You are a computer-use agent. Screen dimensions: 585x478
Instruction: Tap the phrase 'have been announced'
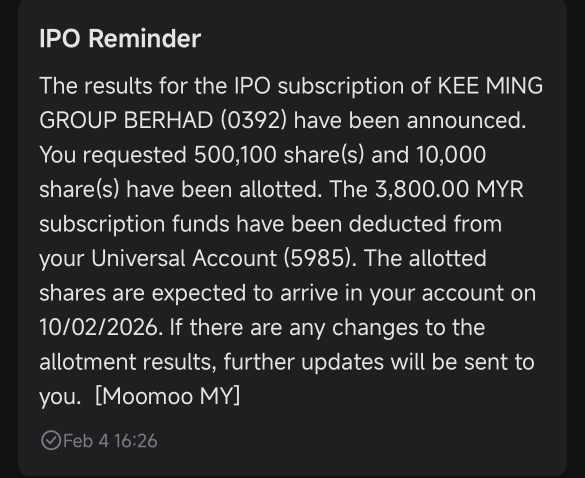pos(410,121)
